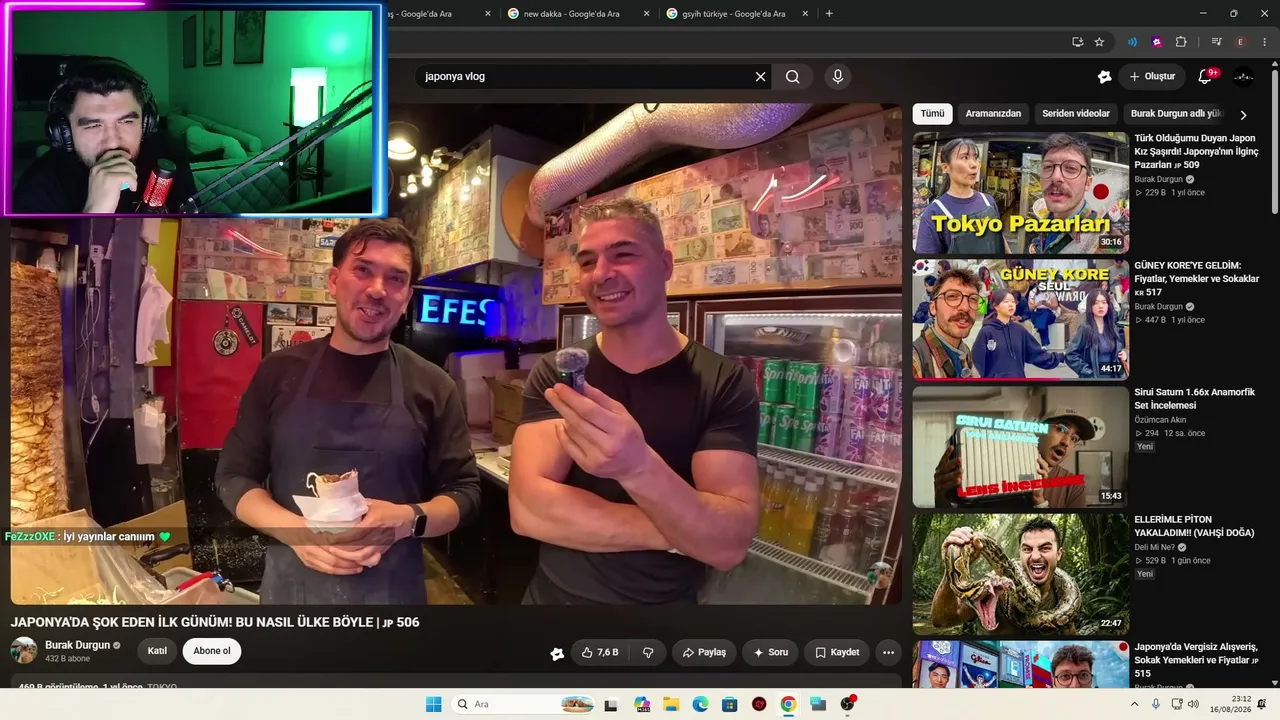
Task: Open Microsoft Edge from the taskbar
Action: (700, 704)
